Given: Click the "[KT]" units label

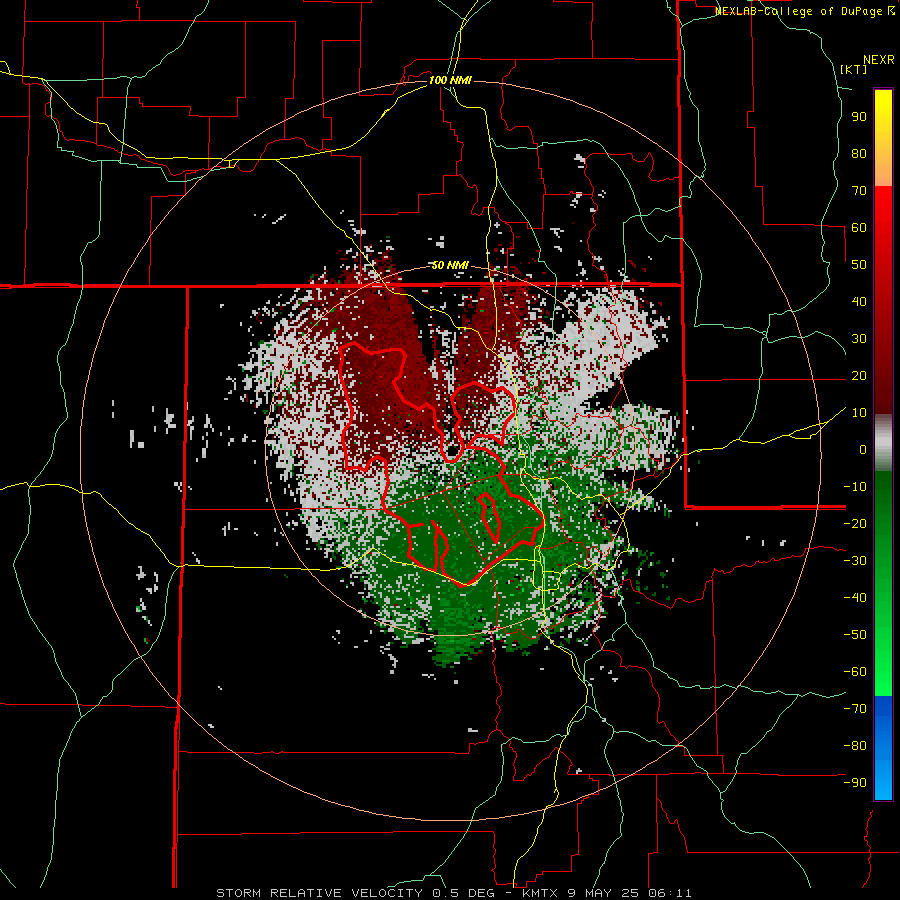Looking at the screenshot, I should pyautogui.click(x=853, y=69).
